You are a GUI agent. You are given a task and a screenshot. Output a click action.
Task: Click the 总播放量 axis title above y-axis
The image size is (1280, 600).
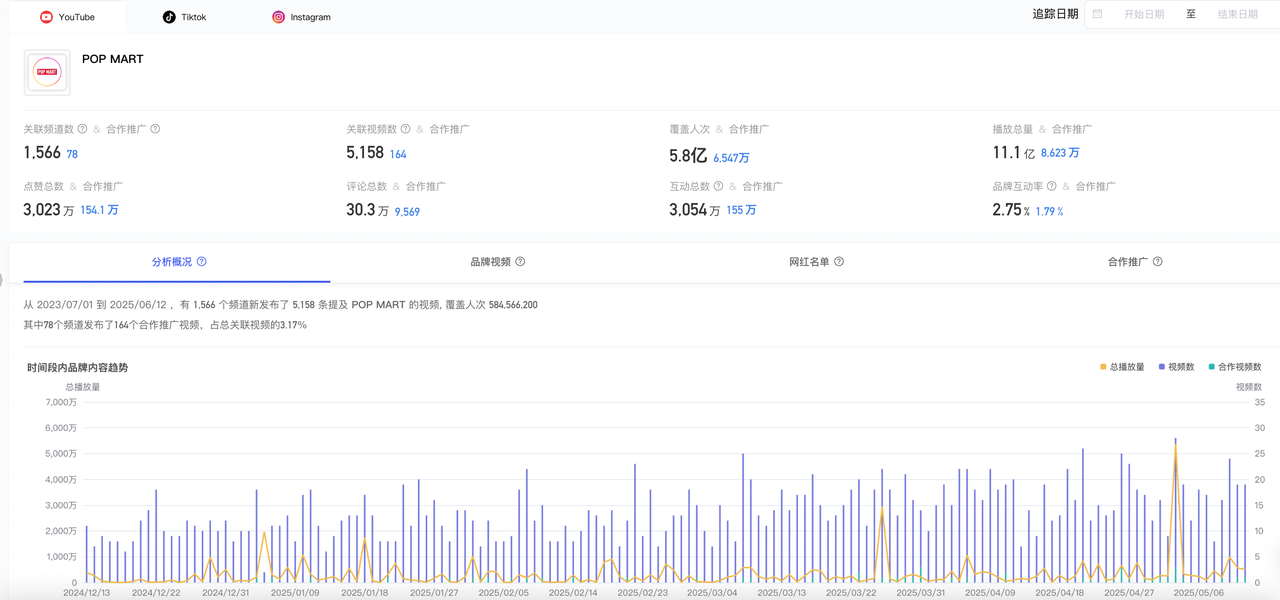click(x=83, y=386)
